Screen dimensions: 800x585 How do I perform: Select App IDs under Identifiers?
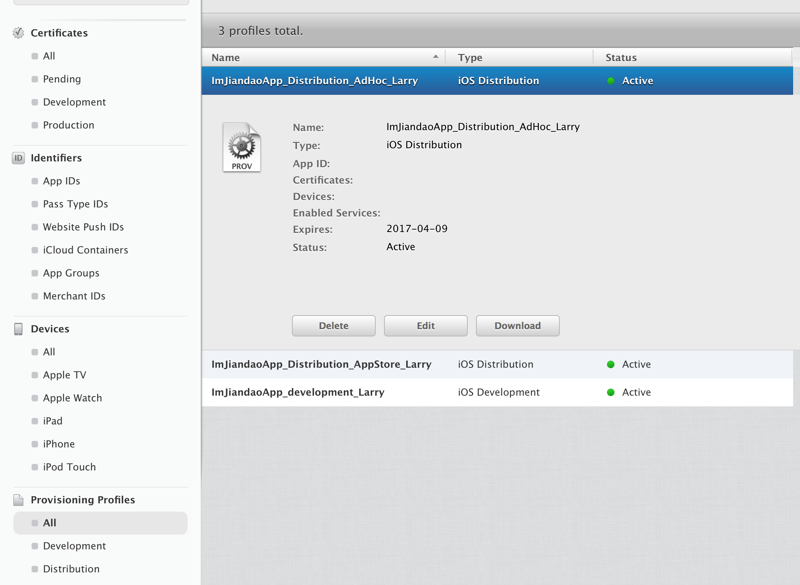61,181
